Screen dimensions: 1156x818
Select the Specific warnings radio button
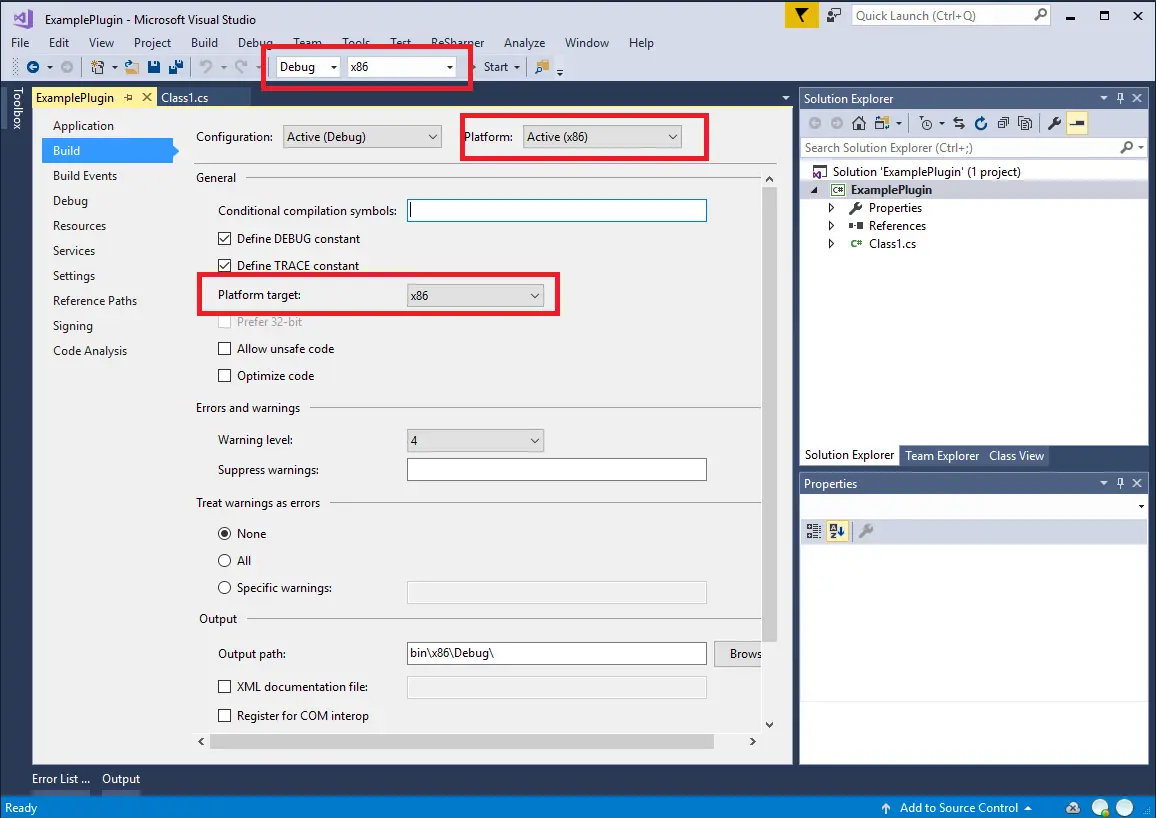coord(225,588)
